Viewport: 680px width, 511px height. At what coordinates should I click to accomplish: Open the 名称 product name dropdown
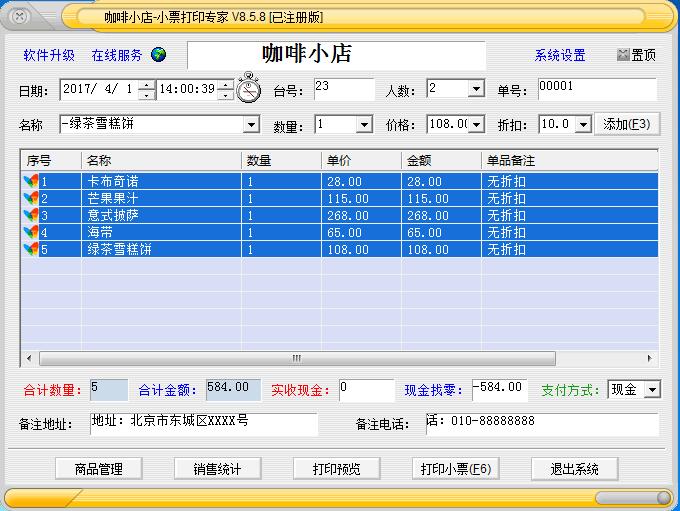(x=251, y=125)
